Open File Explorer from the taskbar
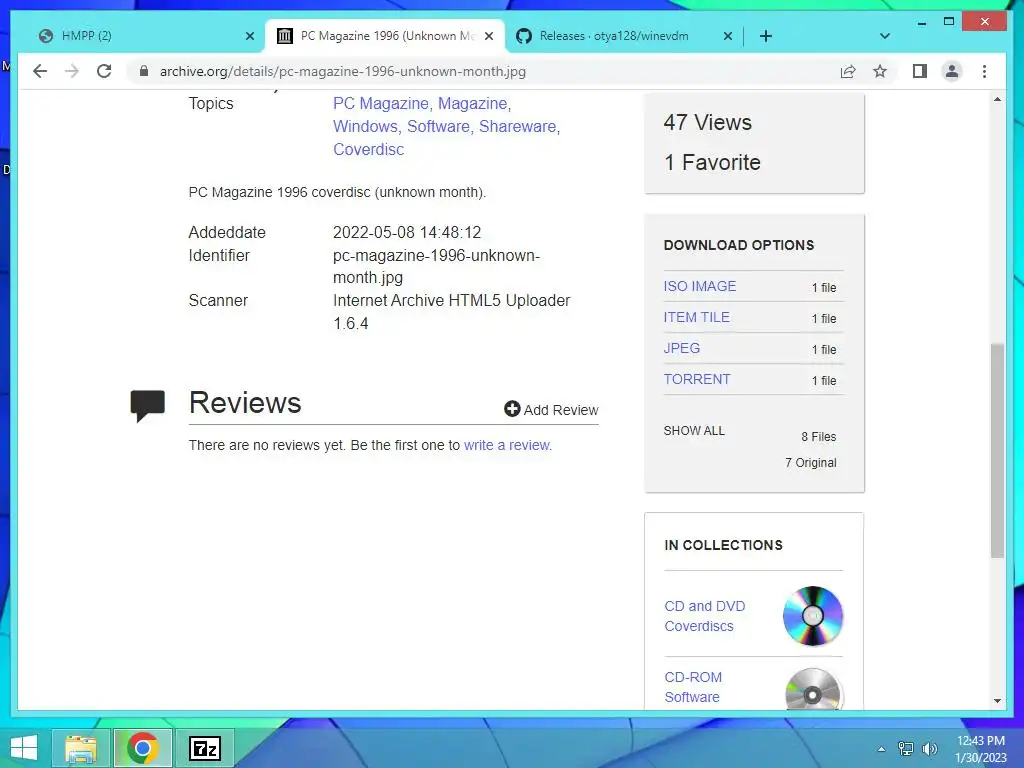 point(81,748)
